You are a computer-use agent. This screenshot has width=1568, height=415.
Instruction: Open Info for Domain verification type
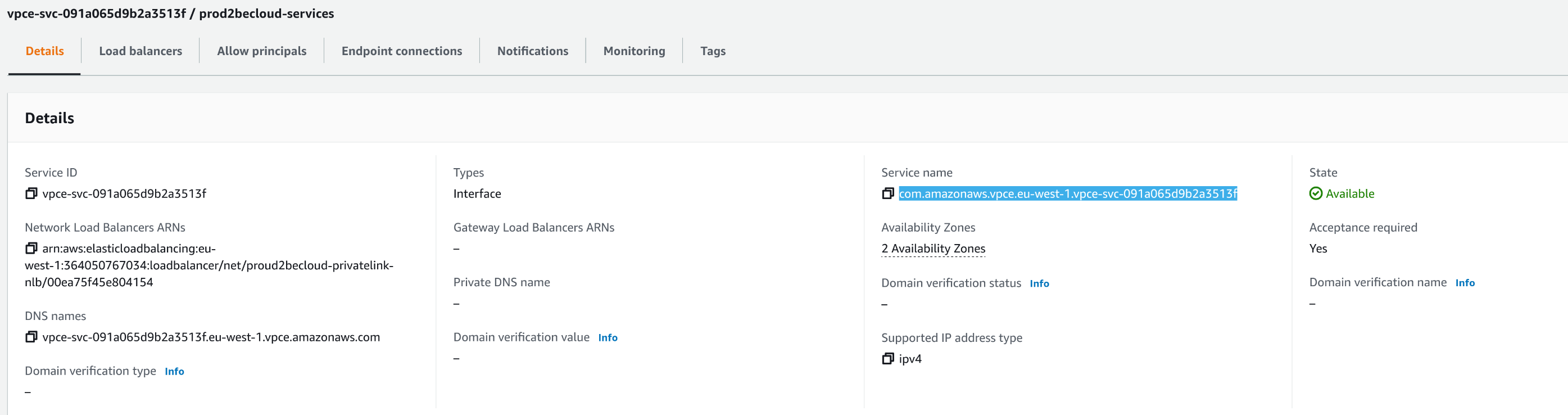click(x=174, y=371)
